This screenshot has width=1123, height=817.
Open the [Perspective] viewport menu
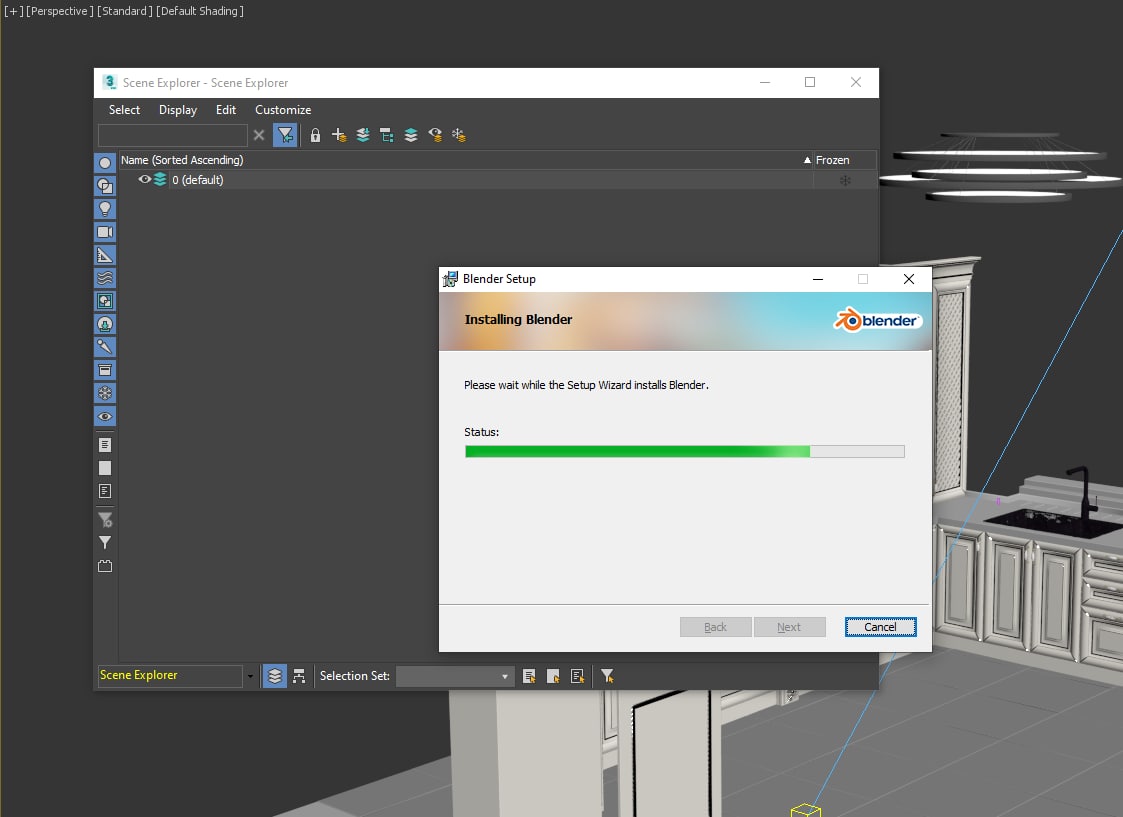click(x=59, y=11)
